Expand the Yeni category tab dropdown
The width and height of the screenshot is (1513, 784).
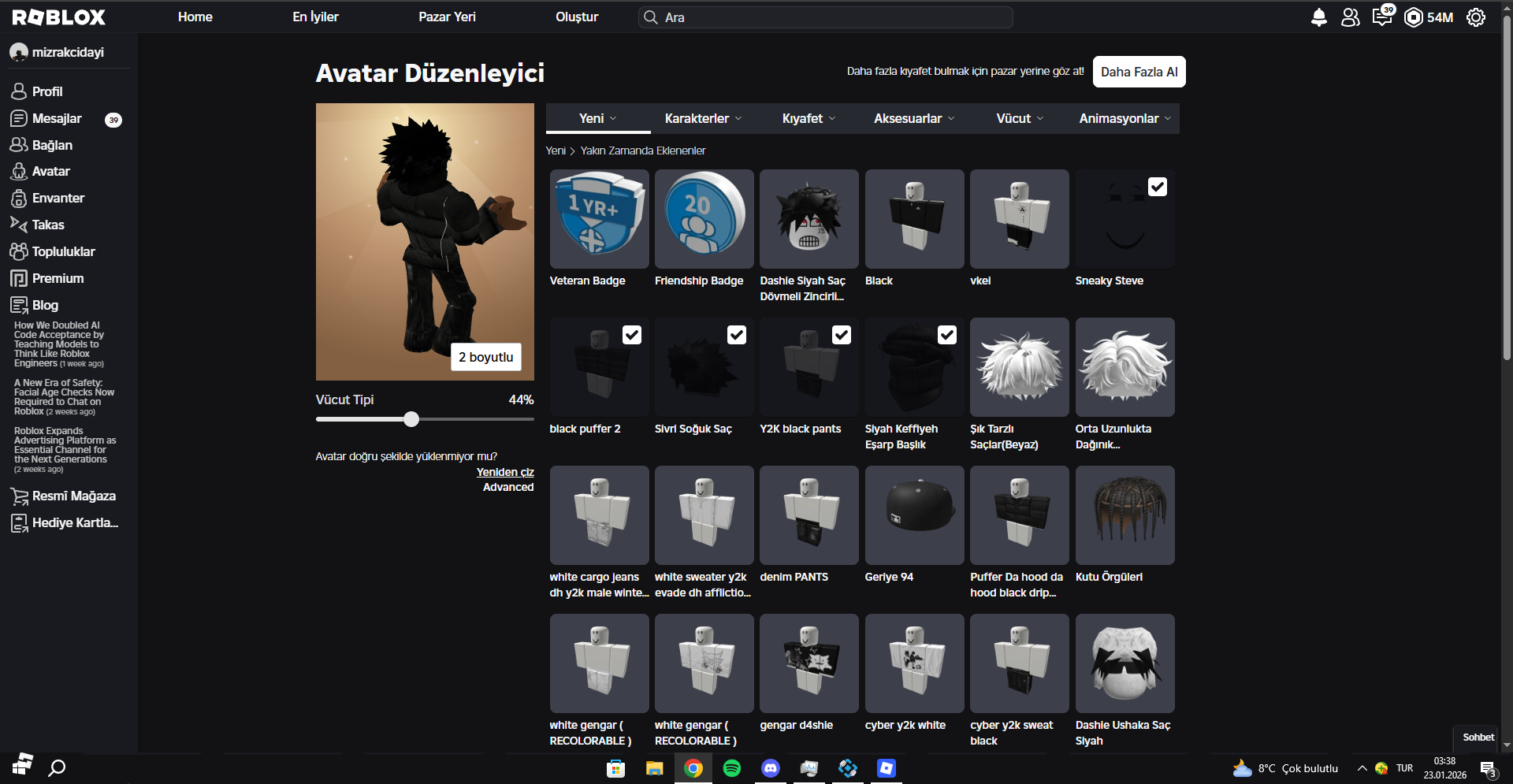click(598, 118)
